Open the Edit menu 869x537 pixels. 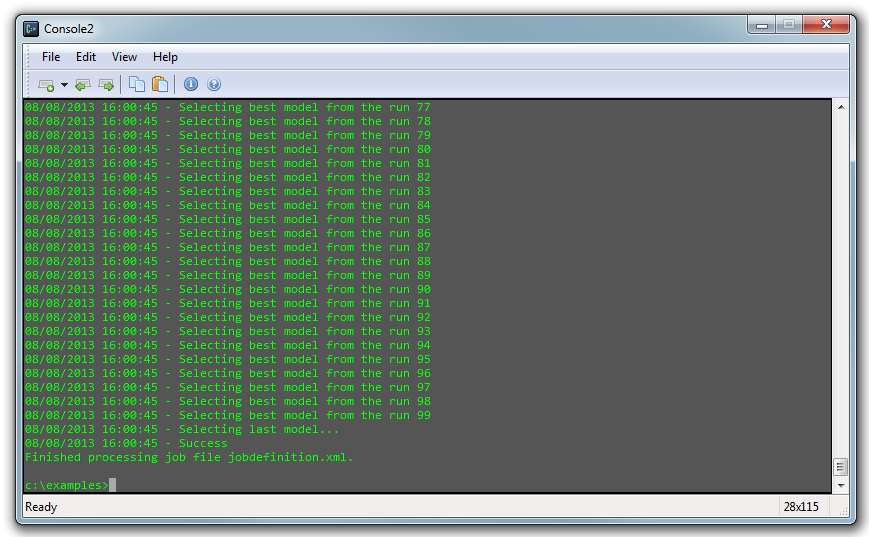(86, 57)
